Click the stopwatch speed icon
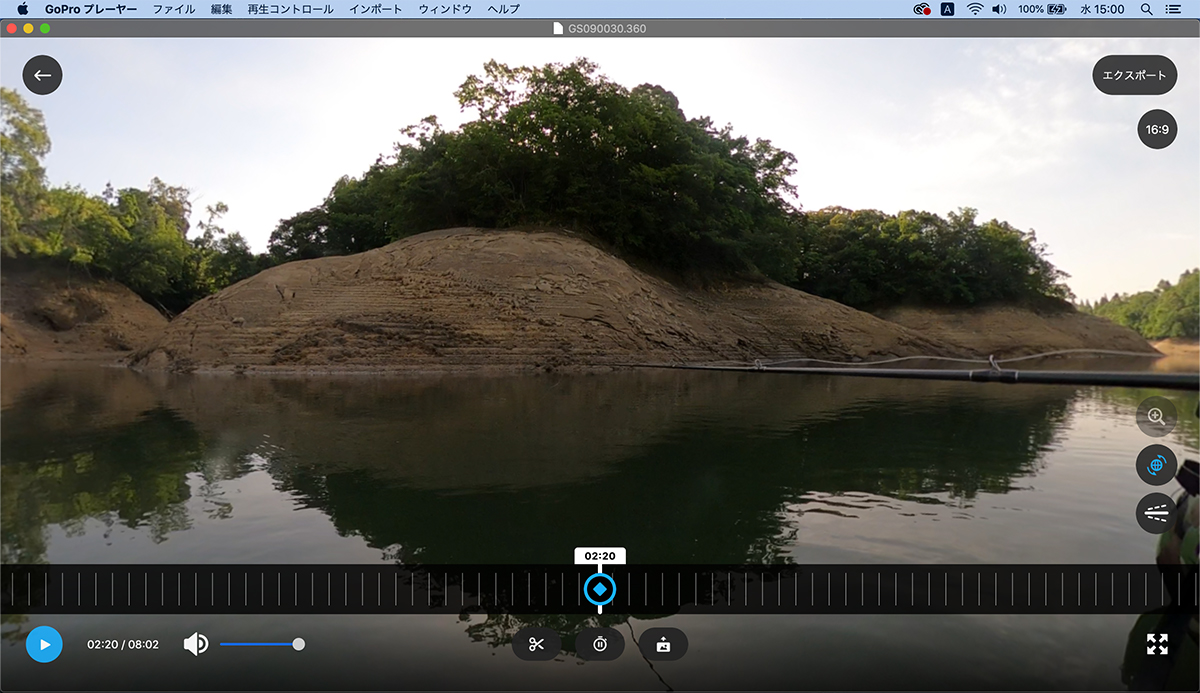The width and height of the screenshot is (1200, 693). pos(600,644)
